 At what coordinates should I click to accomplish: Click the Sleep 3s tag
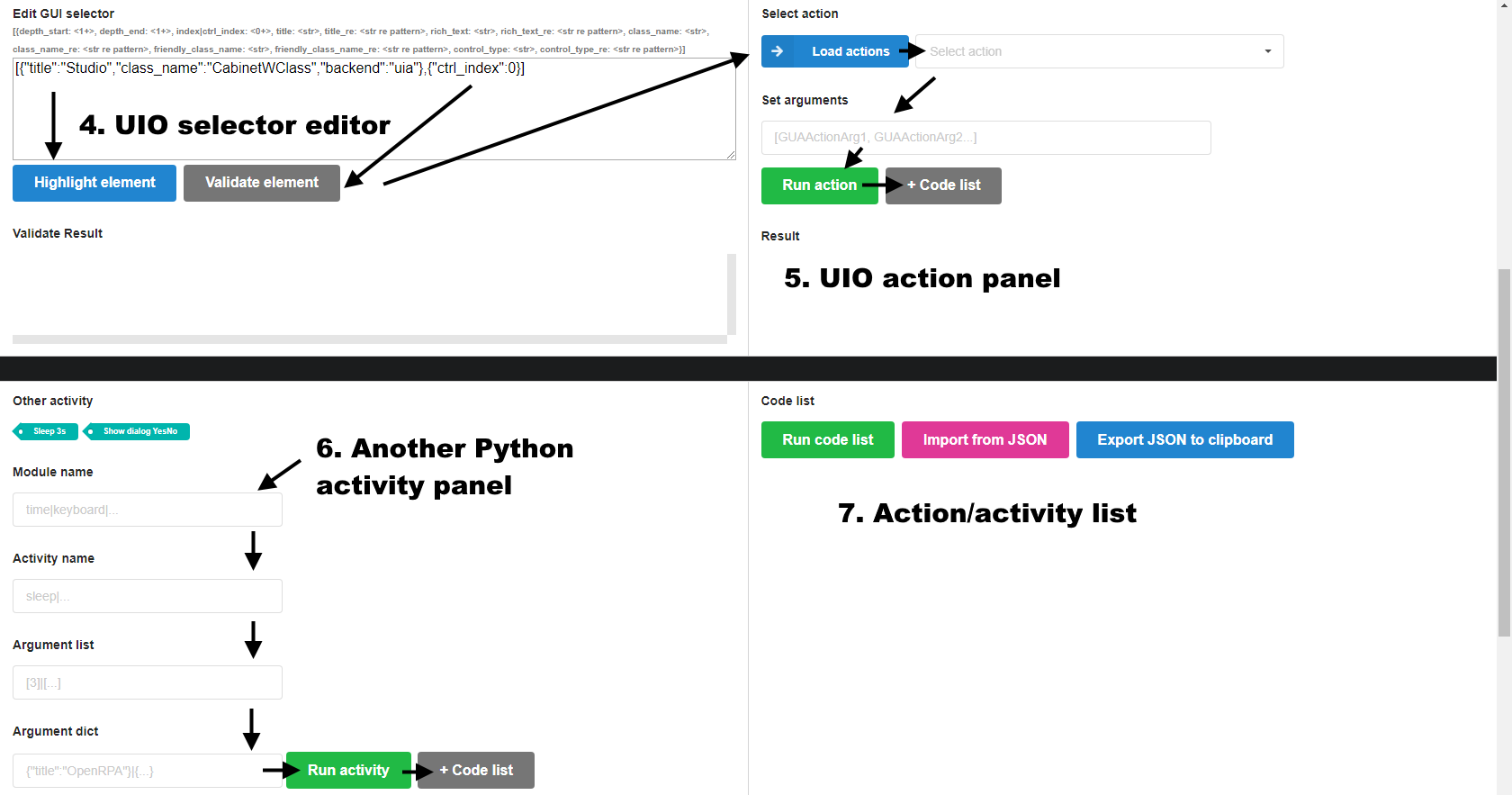[x=47, y=431]
